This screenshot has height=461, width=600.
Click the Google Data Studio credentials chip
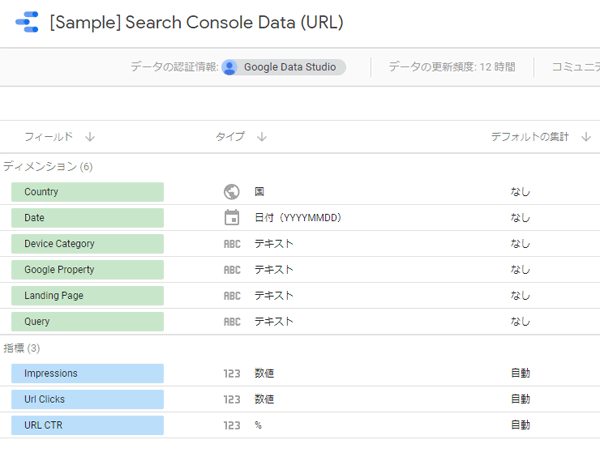pos(284,67)
